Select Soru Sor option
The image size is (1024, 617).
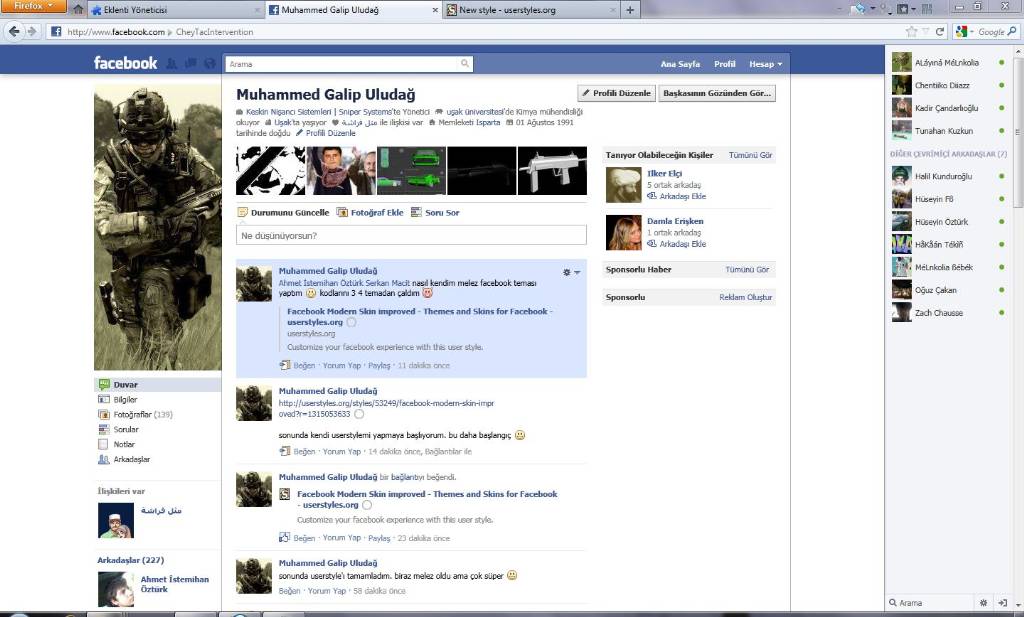435,213
